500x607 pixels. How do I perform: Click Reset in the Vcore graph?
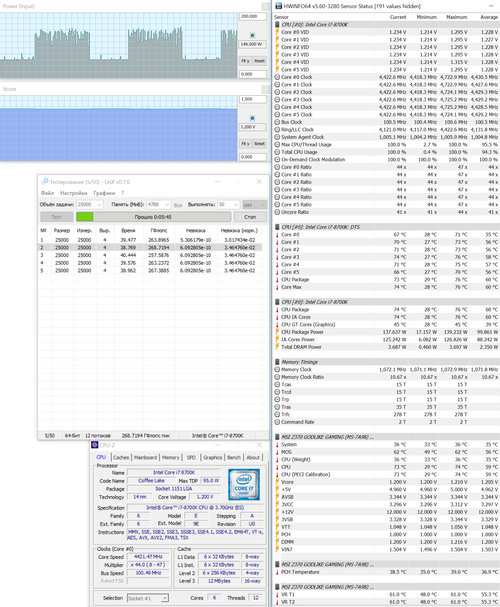point(259,144)
